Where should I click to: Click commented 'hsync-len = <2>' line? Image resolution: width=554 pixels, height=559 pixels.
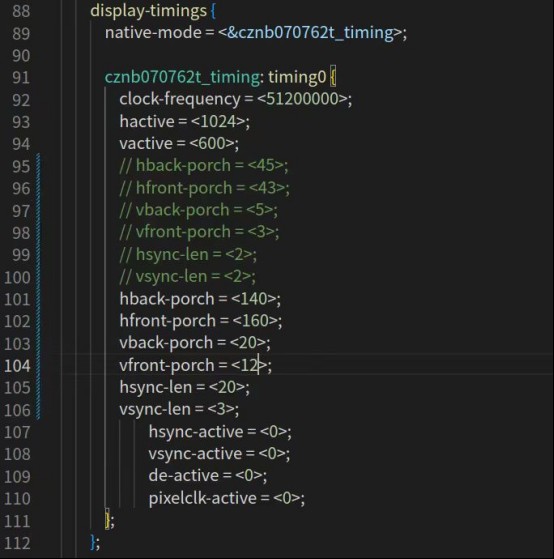click(x=188, y=255)
